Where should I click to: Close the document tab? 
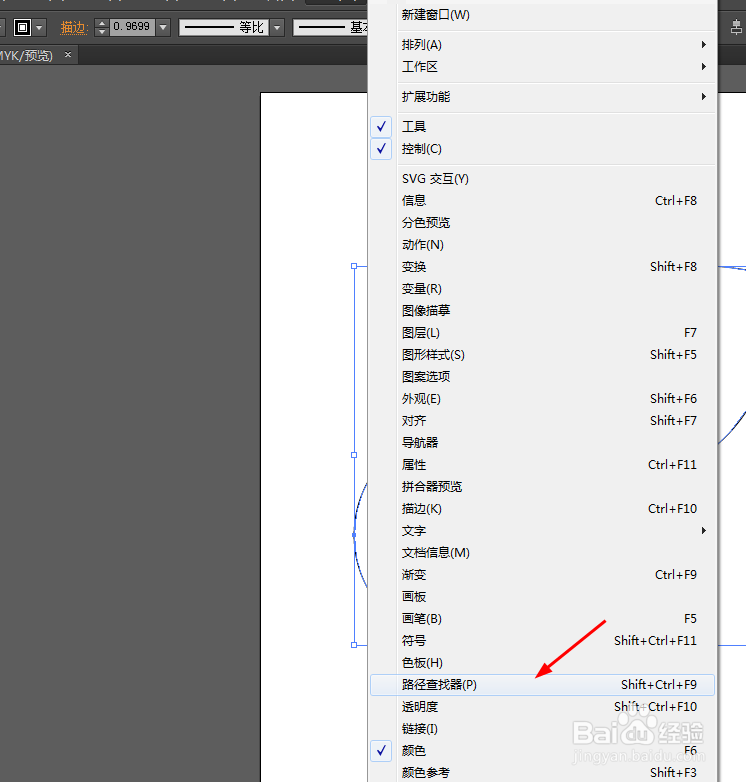[68, 54]
